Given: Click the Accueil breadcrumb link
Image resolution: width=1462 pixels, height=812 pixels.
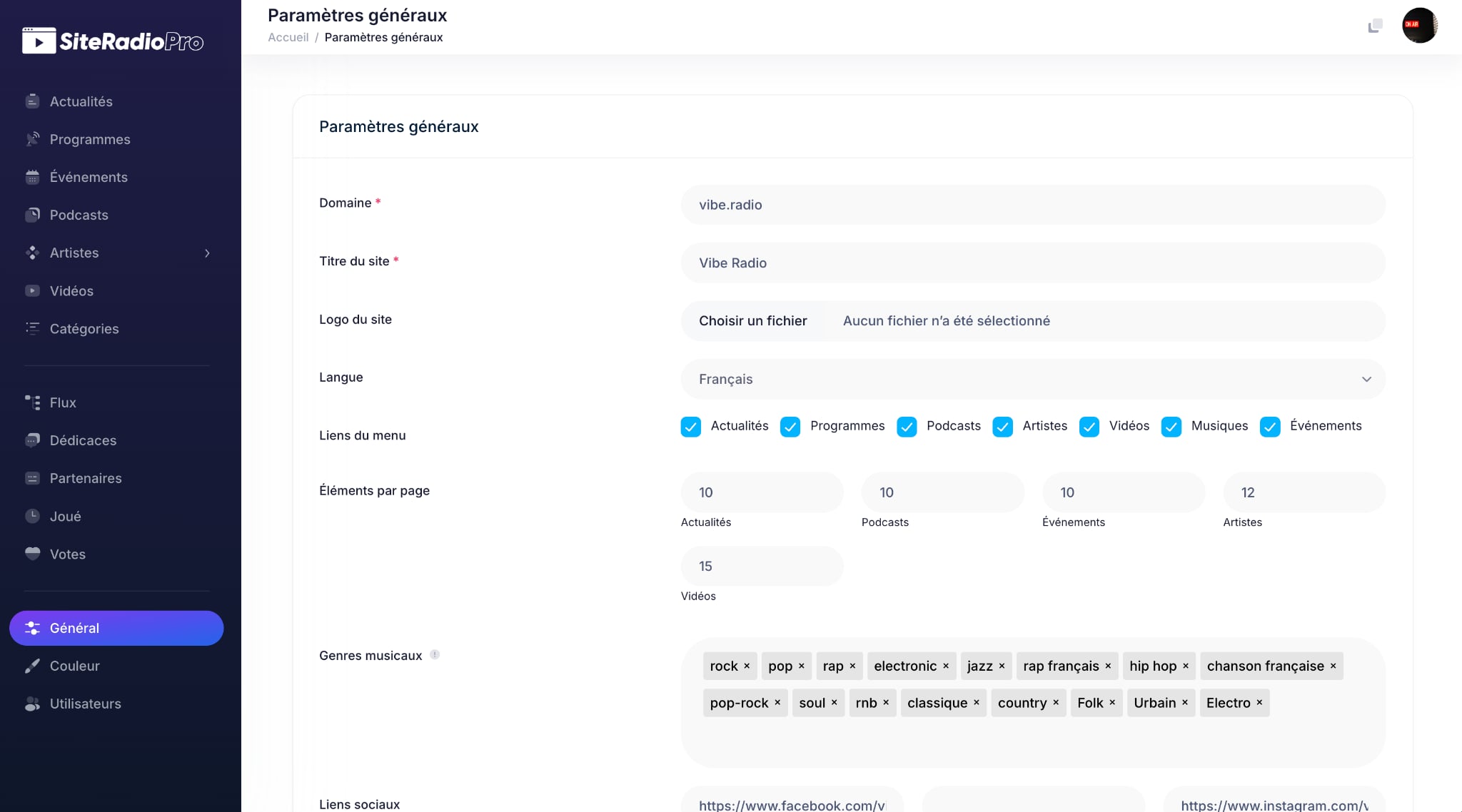Looking at the screenshot, I should coord(288,37).
